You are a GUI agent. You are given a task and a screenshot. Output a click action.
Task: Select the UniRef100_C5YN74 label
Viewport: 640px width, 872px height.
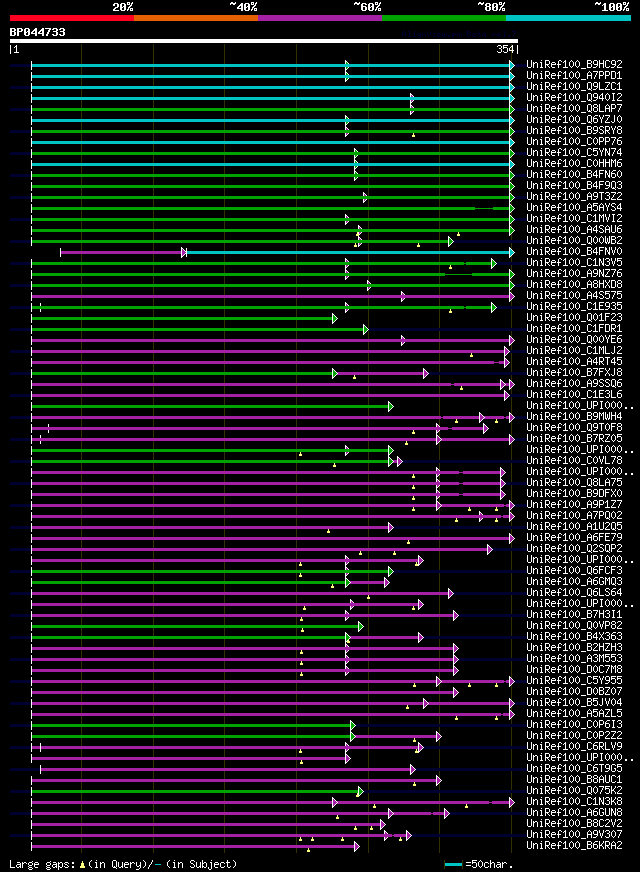coord(574,152)
